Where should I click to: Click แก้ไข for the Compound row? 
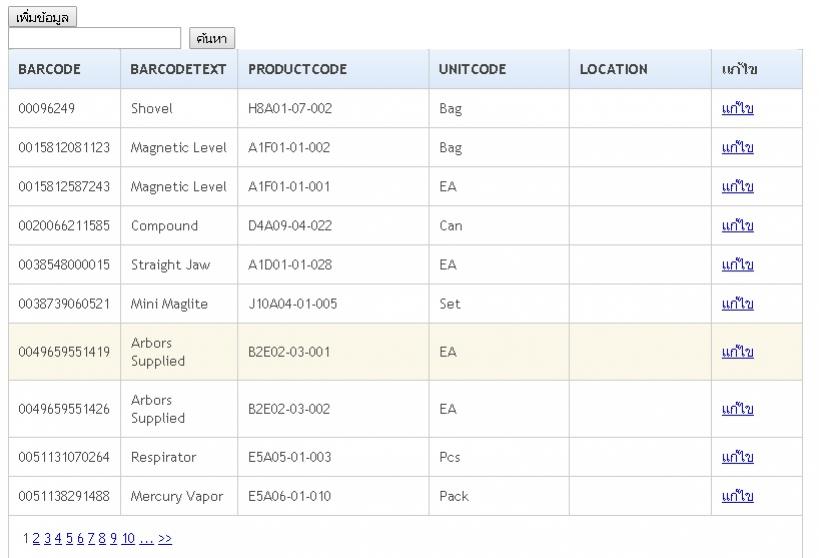737,226
